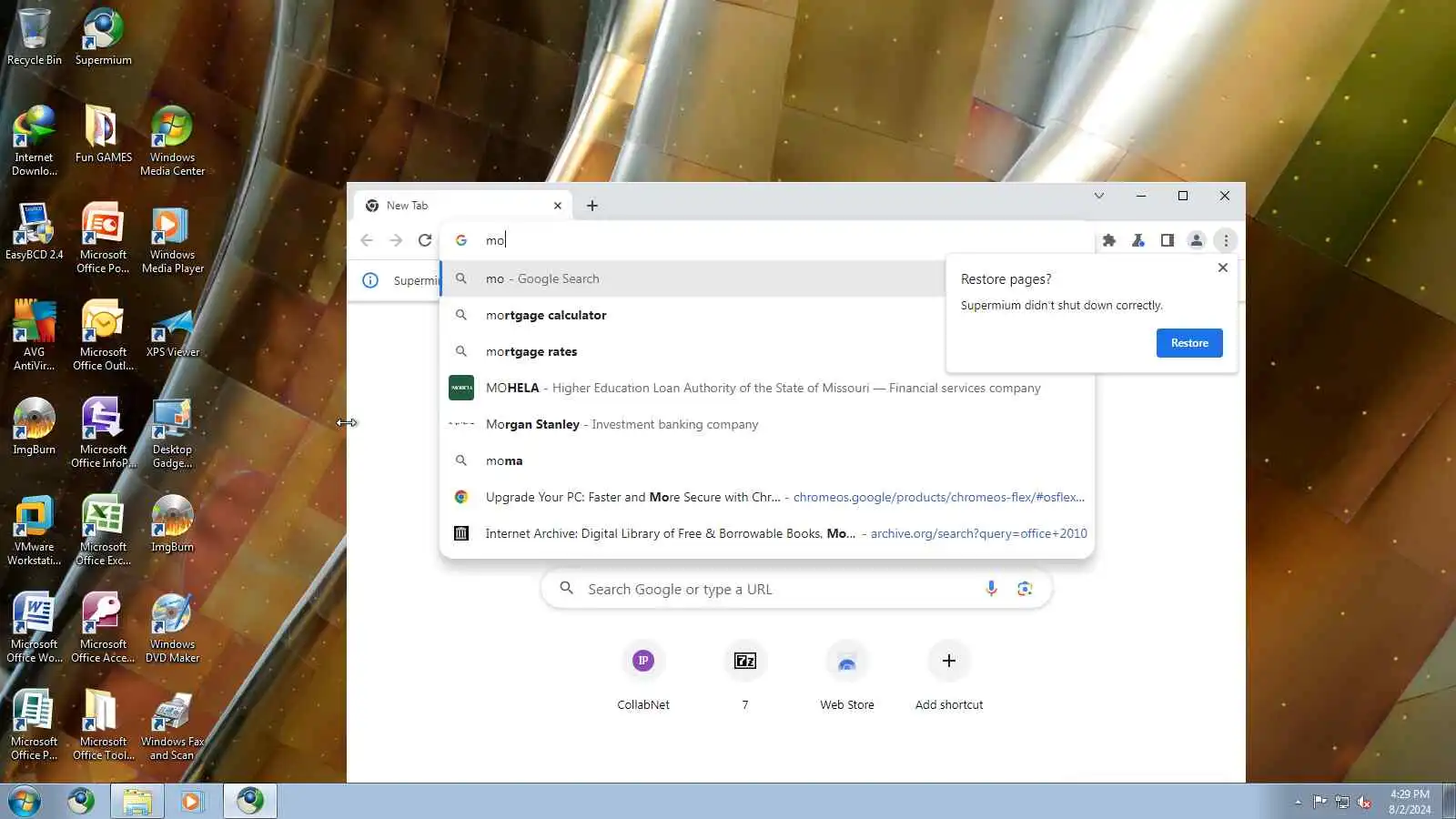Open the profile avatar menu
1456x819 pixels.
point(1197,240)
